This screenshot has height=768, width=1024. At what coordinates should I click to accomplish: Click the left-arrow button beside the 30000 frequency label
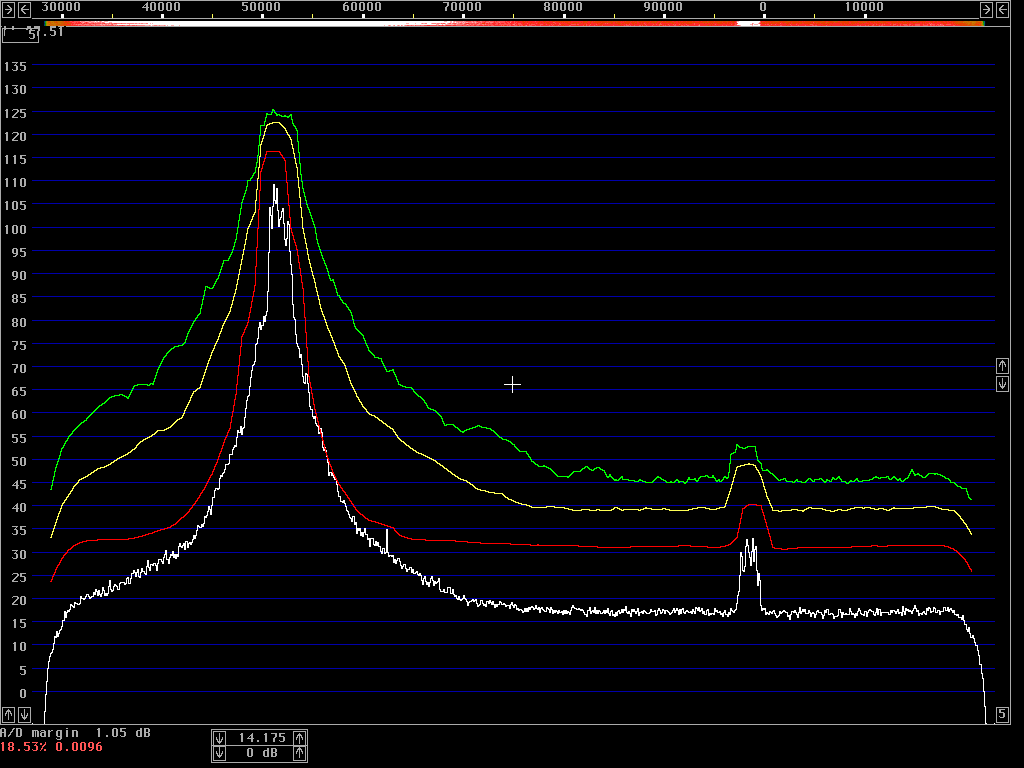pos(24,9)
